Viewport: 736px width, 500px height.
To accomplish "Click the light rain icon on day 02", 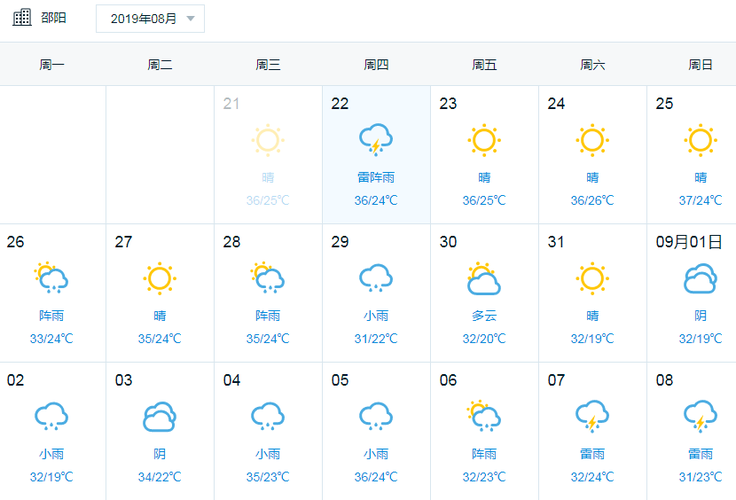I will (52, 416).
